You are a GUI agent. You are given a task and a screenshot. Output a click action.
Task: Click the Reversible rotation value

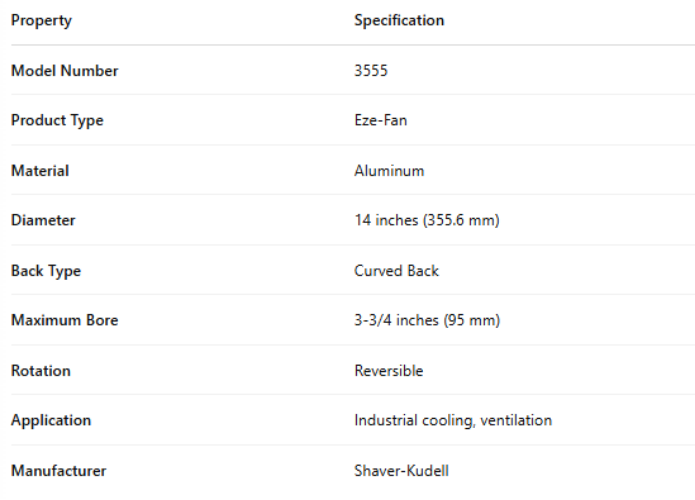click(x=388, y=371)
